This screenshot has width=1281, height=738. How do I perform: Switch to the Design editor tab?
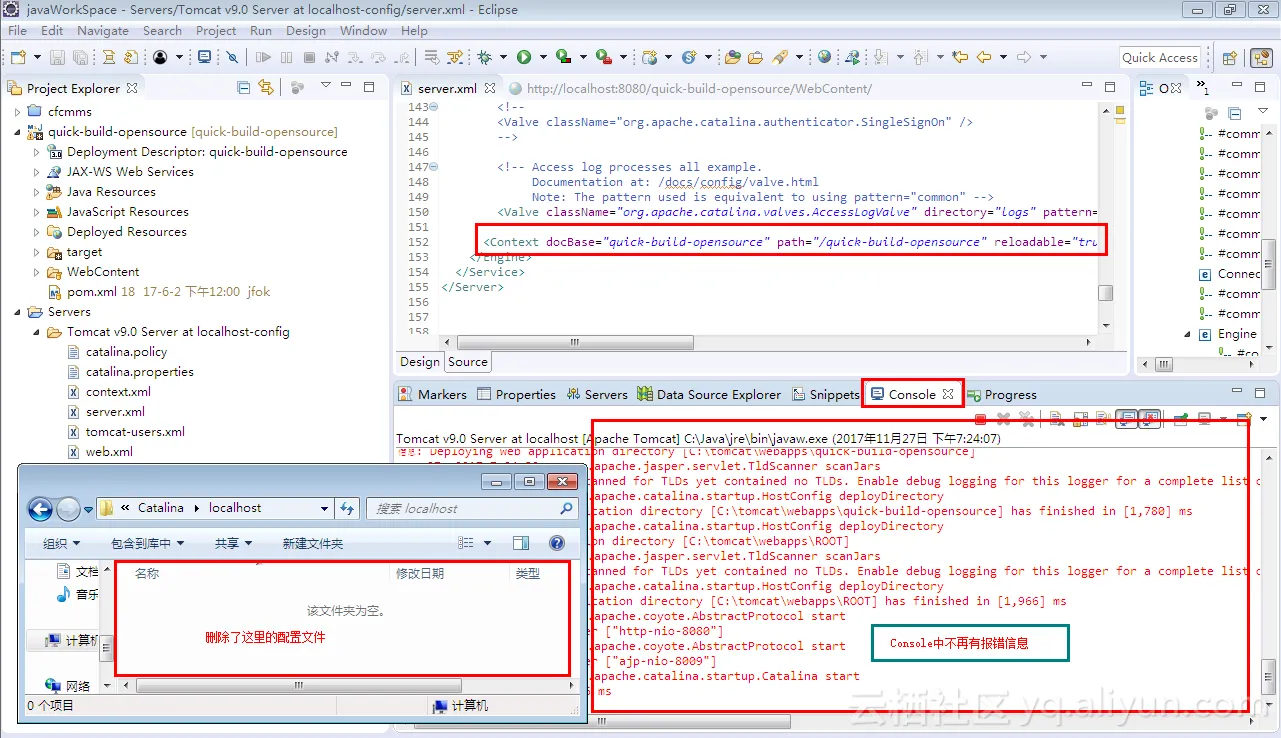pos(420,362)
